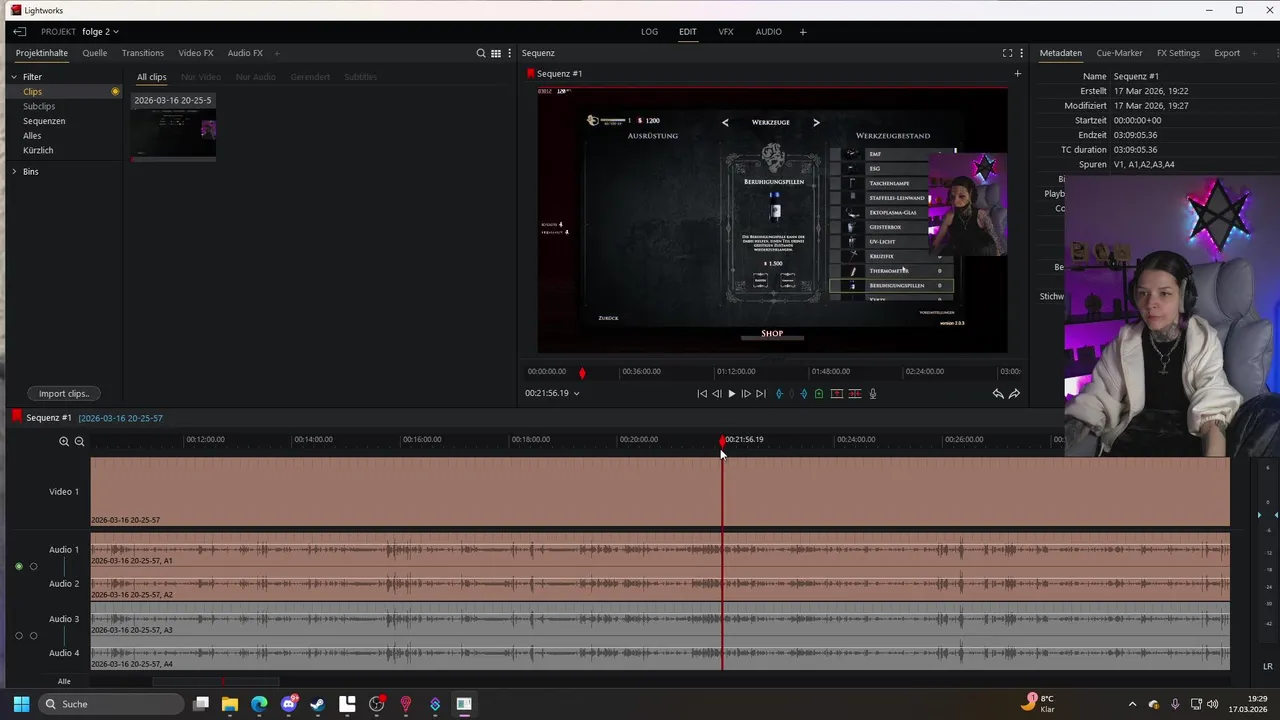The height and width of the screenshot is (720, 1280).
Task: Open the Export tab
Action: (1227, 53)
